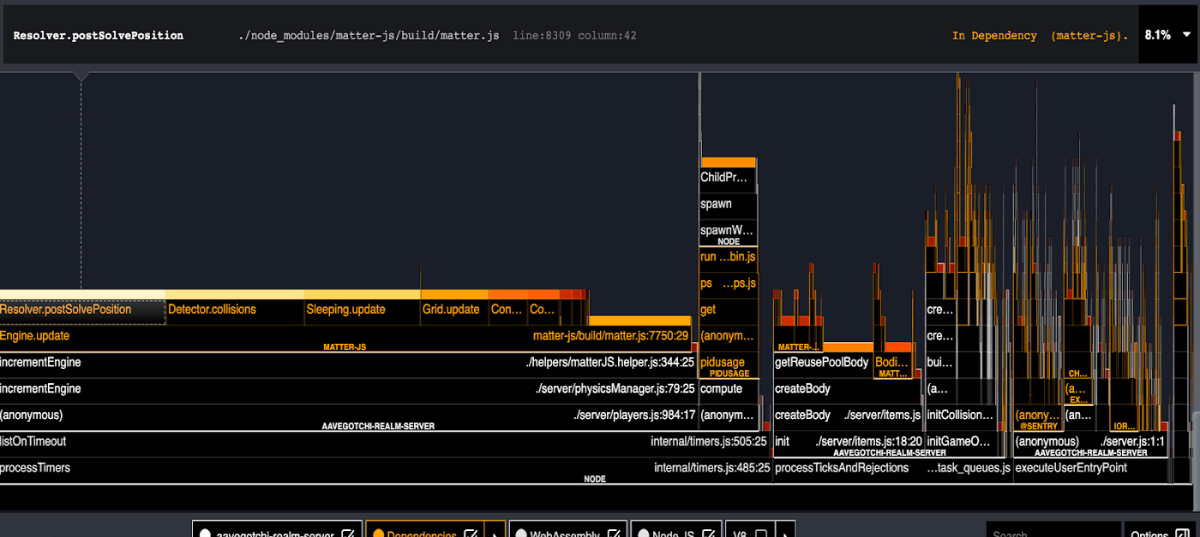
Task: Focus the Search input field
Action: (1053, 530)
